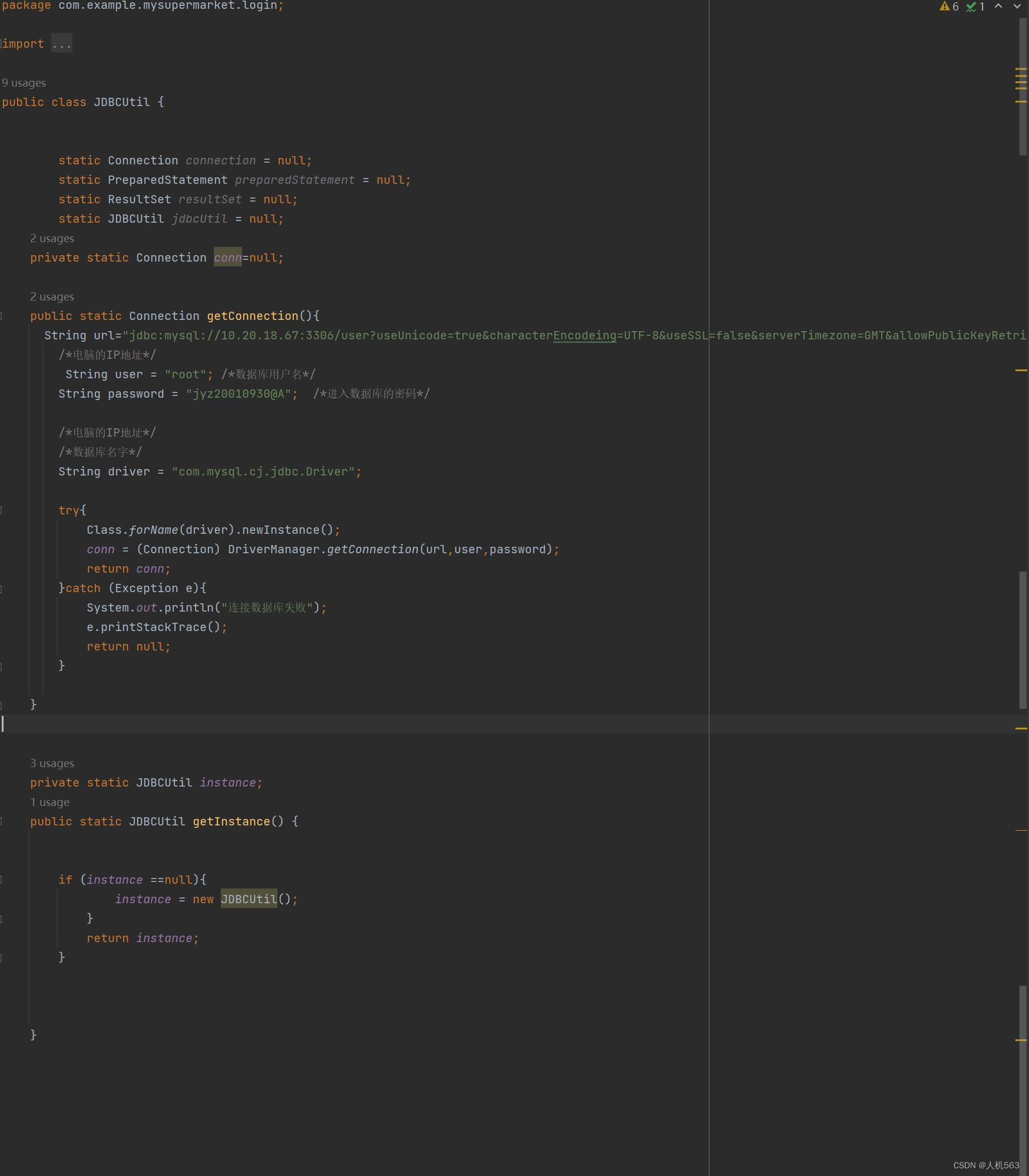This screenshot has width=1029, height=1176.
Task: Click the topmost yellow warning stripe on the scrollbar
Action: [1021, 69]
